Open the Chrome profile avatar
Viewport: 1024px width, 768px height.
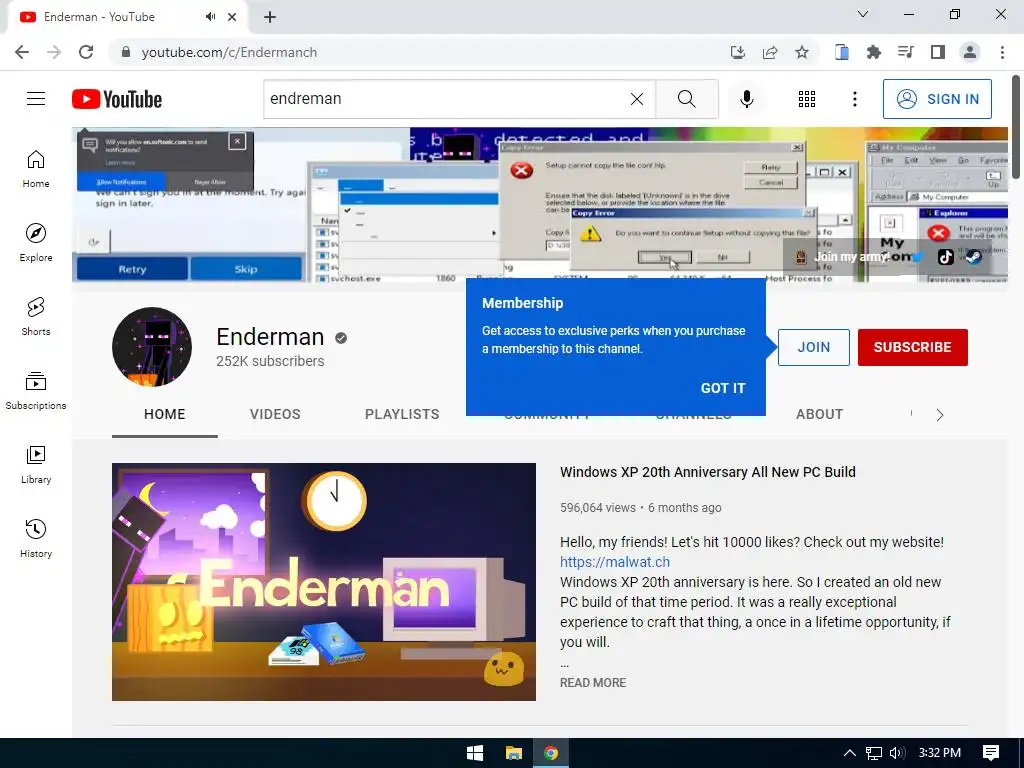click(970, 52)
